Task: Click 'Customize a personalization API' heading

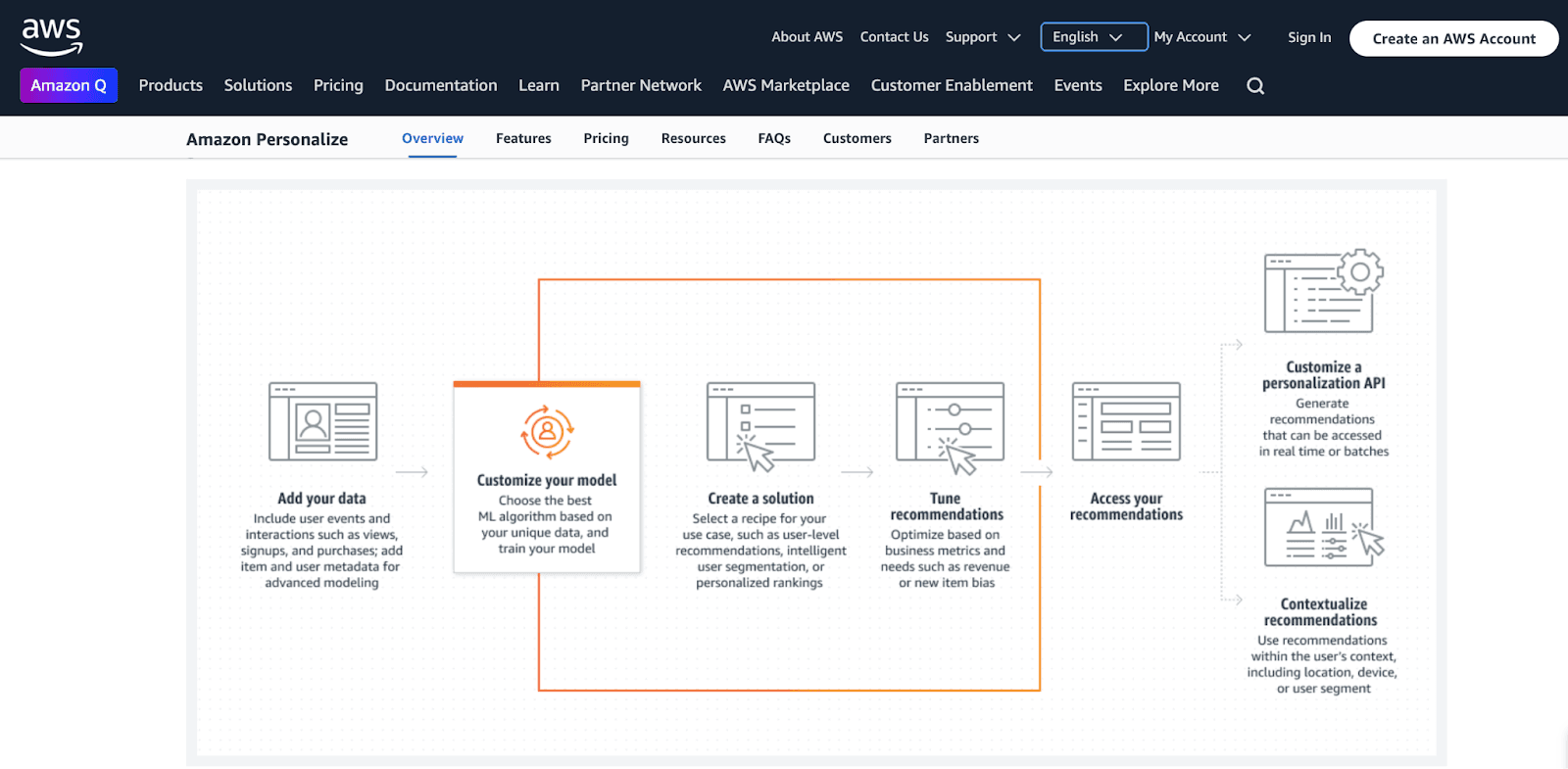Action: coord(1323,375)
